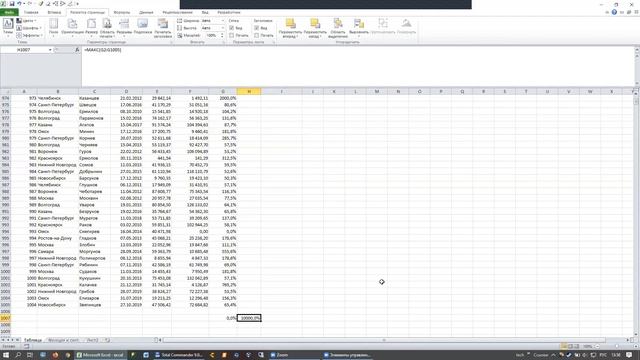Screen dimensions: 640x360
Task: Click the Save icon in quick access toolbar
Action: [12, 4]
